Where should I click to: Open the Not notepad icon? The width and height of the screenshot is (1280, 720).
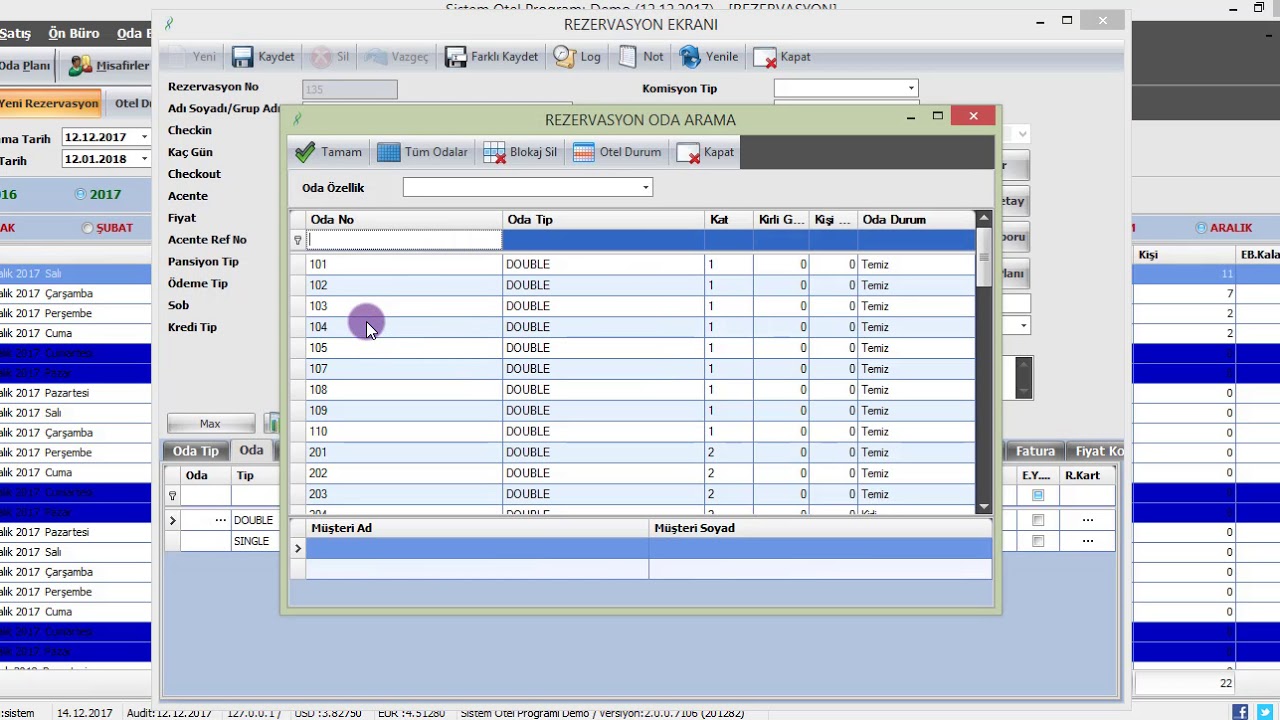click(x=628, y=57)
